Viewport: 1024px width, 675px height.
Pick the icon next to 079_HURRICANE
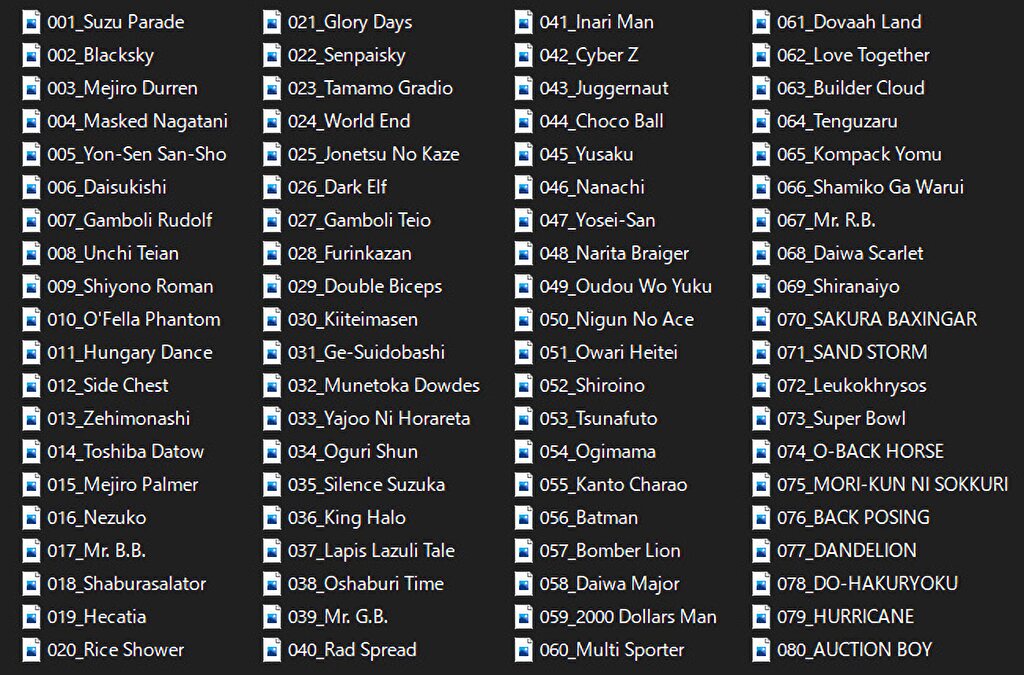tap(761, 618)
